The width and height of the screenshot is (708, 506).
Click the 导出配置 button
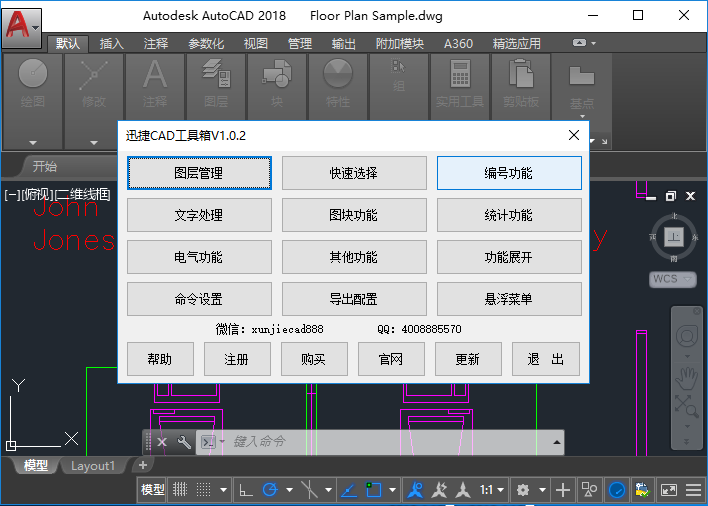(x=354, y=299)
